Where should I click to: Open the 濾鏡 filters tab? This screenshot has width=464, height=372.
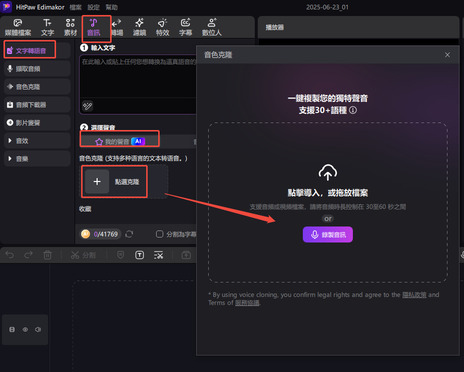point(139,28)
